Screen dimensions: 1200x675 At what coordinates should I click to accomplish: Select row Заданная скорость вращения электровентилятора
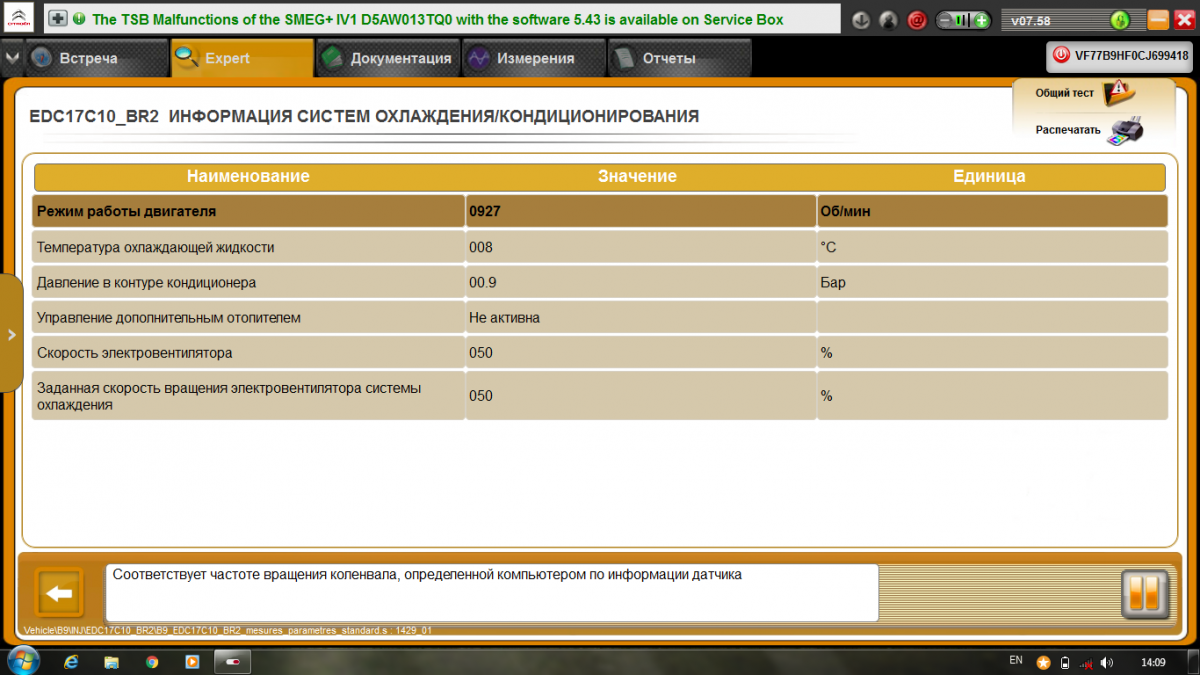pos(599,396)
